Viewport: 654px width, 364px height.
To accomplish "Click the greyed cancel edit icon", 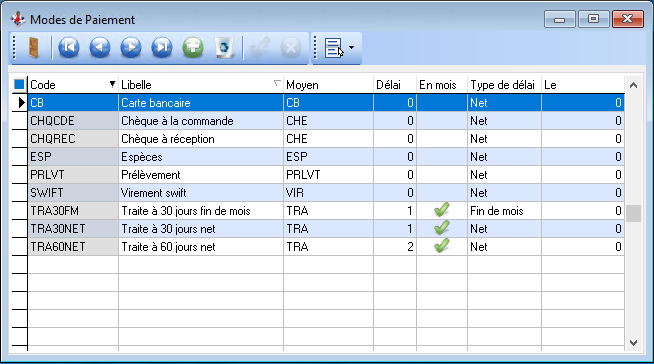I will pyautogui.click(x=291, y=47).
